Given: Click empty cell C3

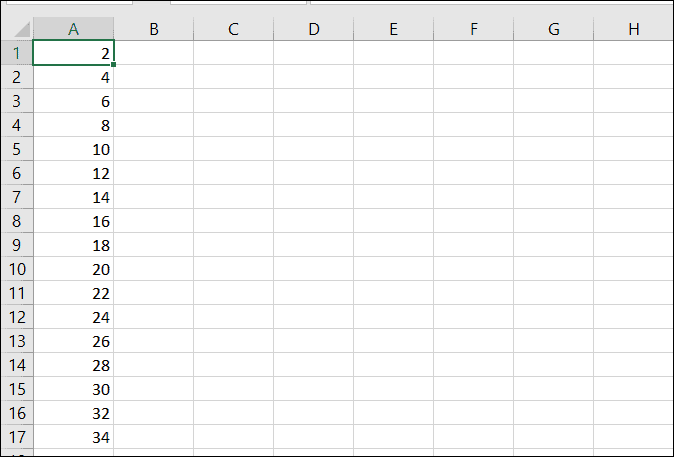Looking at the screenshot, I should (x=233, y=101).
